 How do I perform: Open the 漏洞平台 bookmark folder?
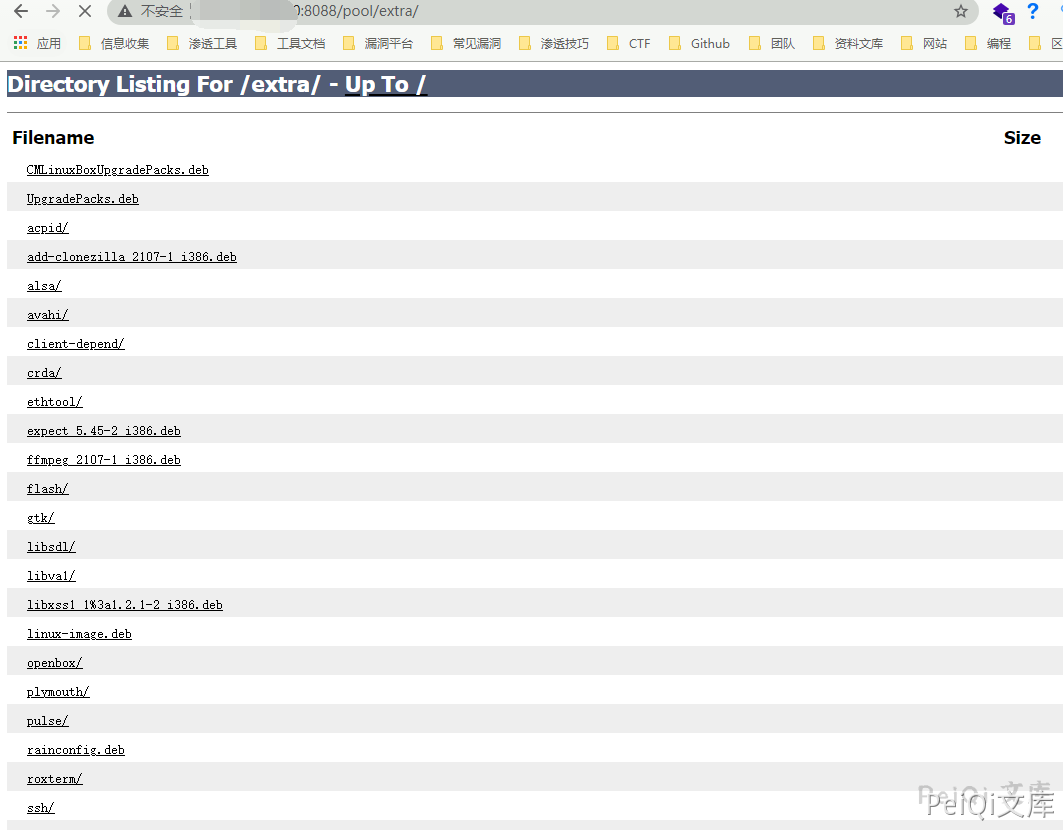378,43
